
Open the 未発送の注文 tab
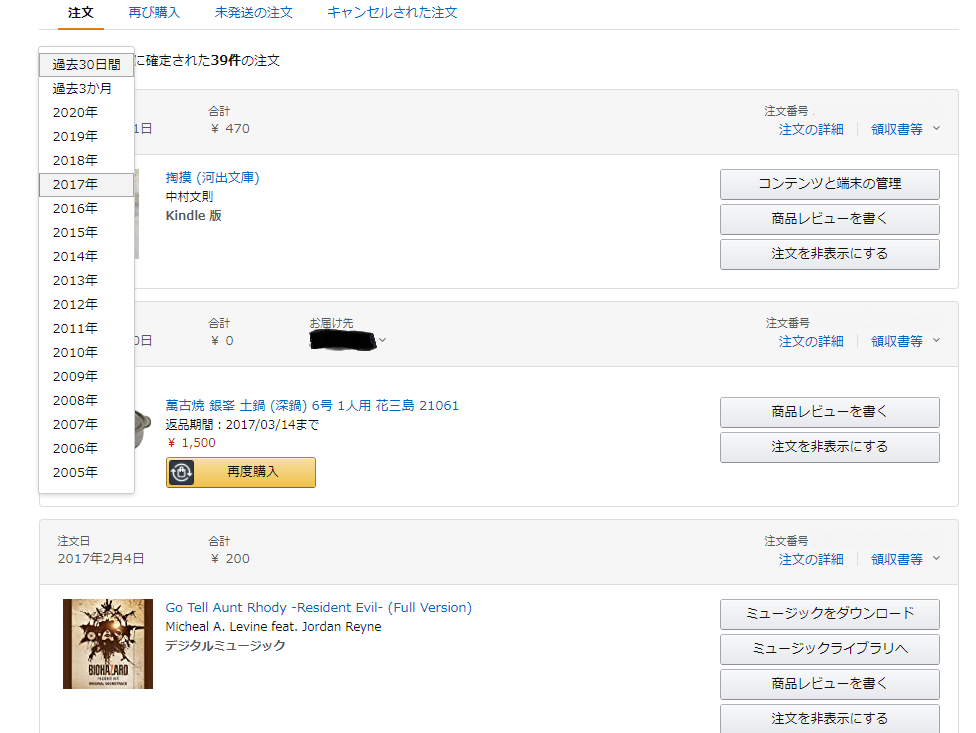[x=253, y=12]
